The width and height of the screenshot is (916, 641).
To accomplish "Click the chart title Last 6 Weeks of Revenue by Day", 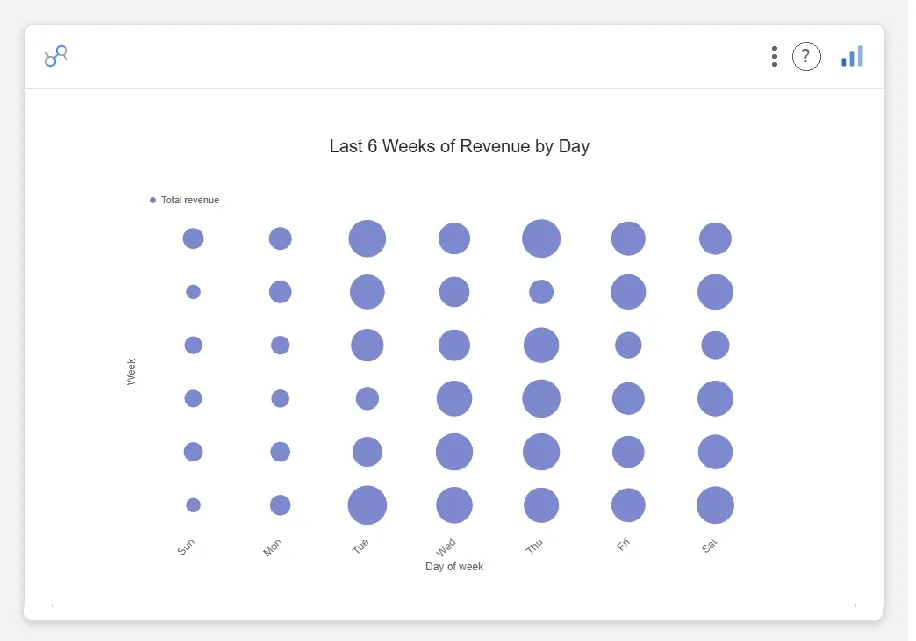I will (459, 146).
